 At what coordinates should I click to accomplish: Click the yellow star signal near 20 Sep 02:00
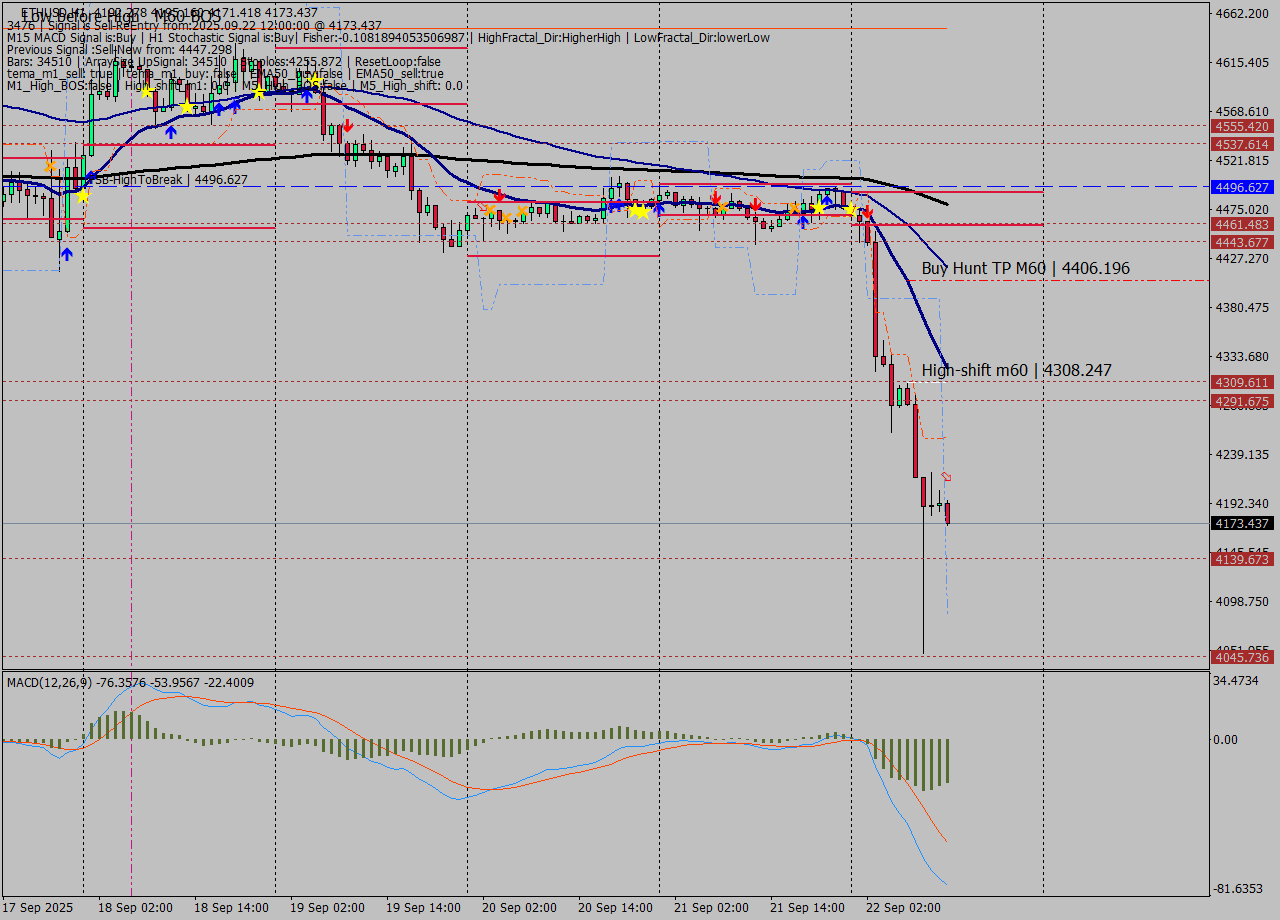(637, 211)
